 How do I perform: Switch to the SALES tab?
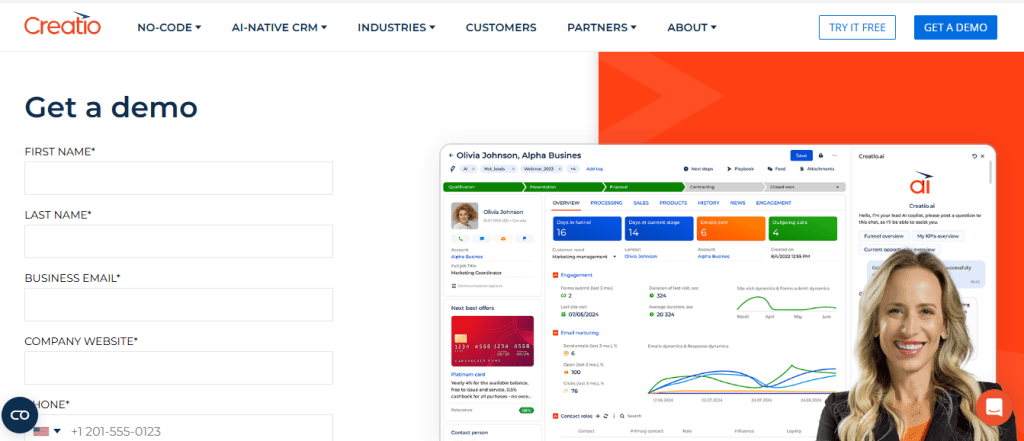pos(641,203)
